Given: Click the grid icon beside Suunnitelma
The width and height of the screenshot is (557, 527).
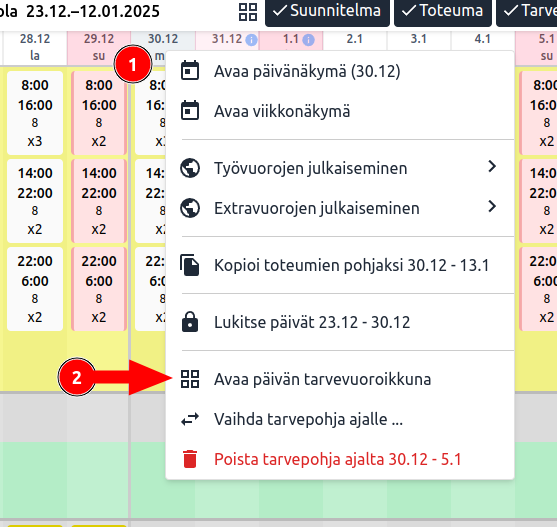Looking at the screenshot, I should [x=248, y=12].
